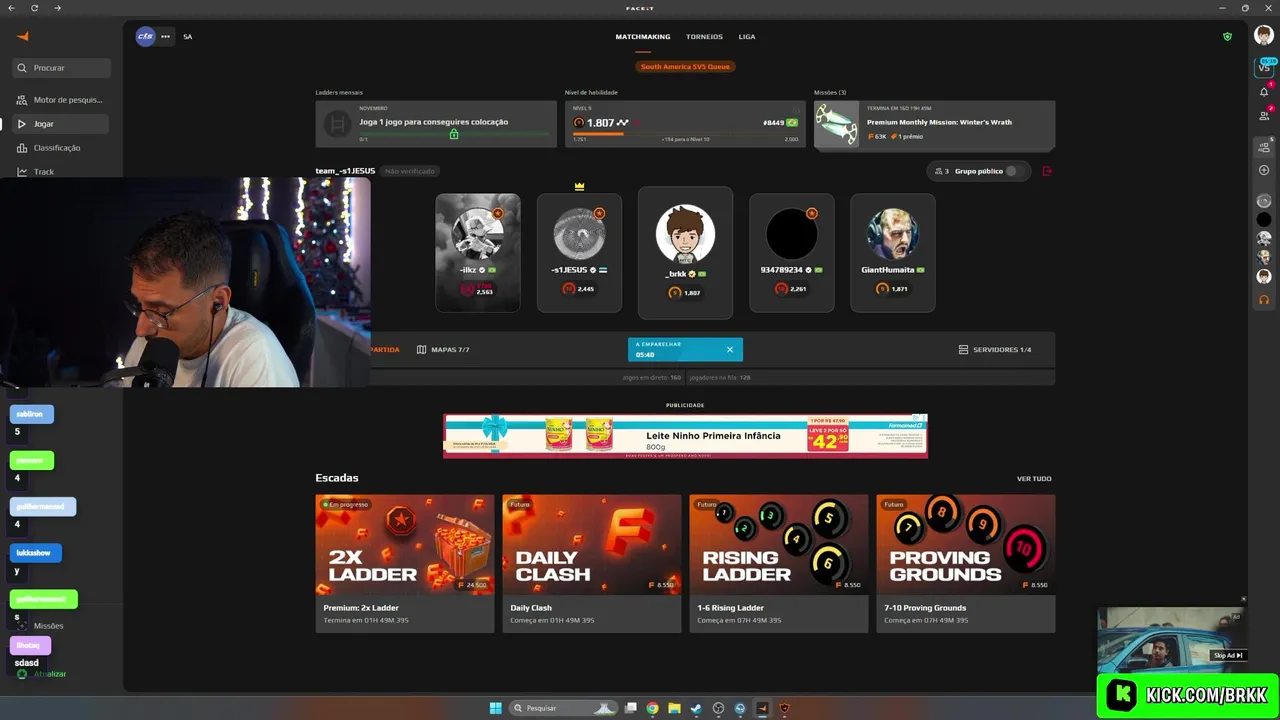Open the -ilkz player card
The height and width of the screenshot is (720, 1280).
477,253
